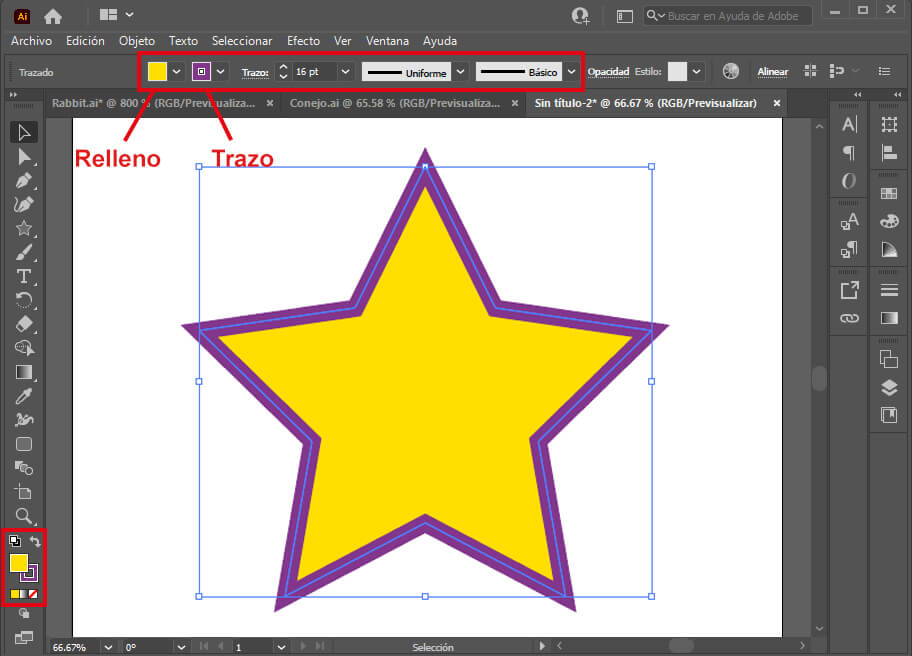912x656 pixels.
Task: Select the Pen tool
Action: pos(24,180)
